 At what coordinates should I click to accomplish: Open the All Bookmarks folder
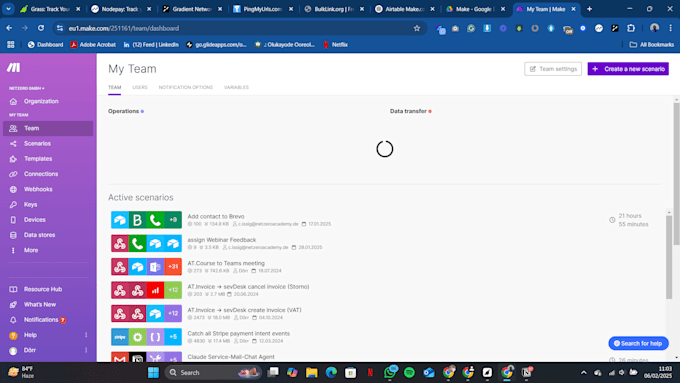[651, 45]
